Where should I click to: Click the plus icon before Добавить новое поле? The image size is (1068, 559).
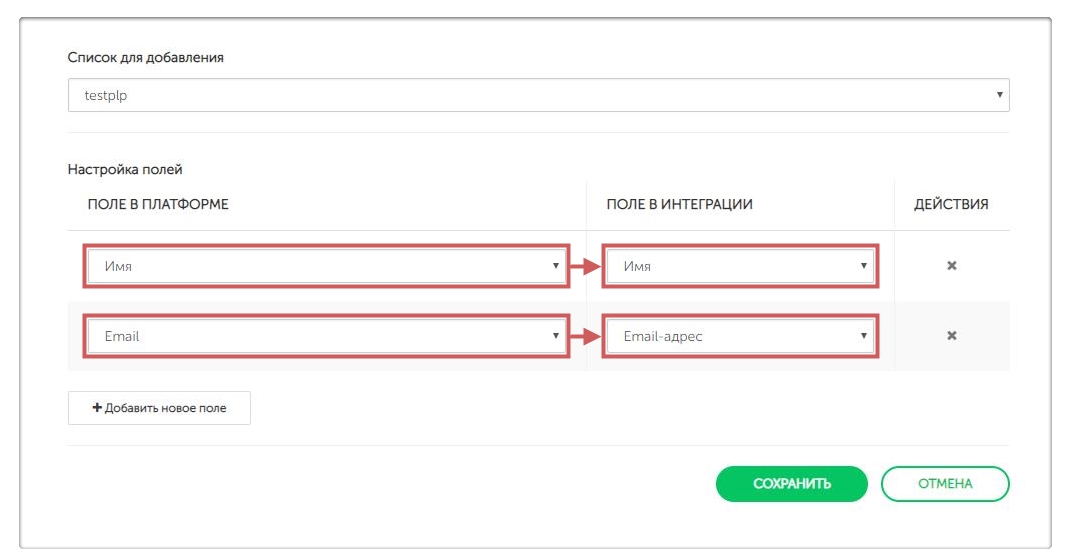(x=97, y=408)
